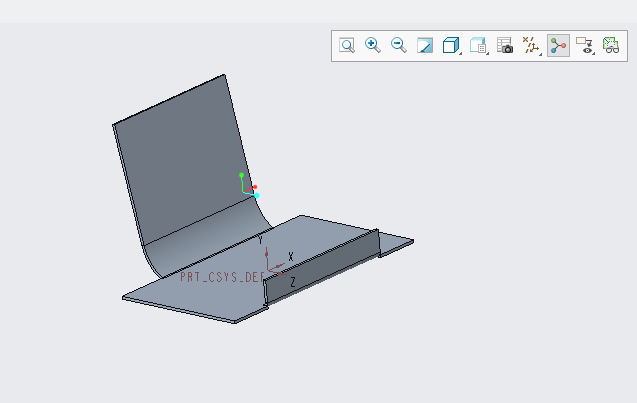Toggle the Spin Center display
Screen dimensions: 637x403
tap(558, 46)
